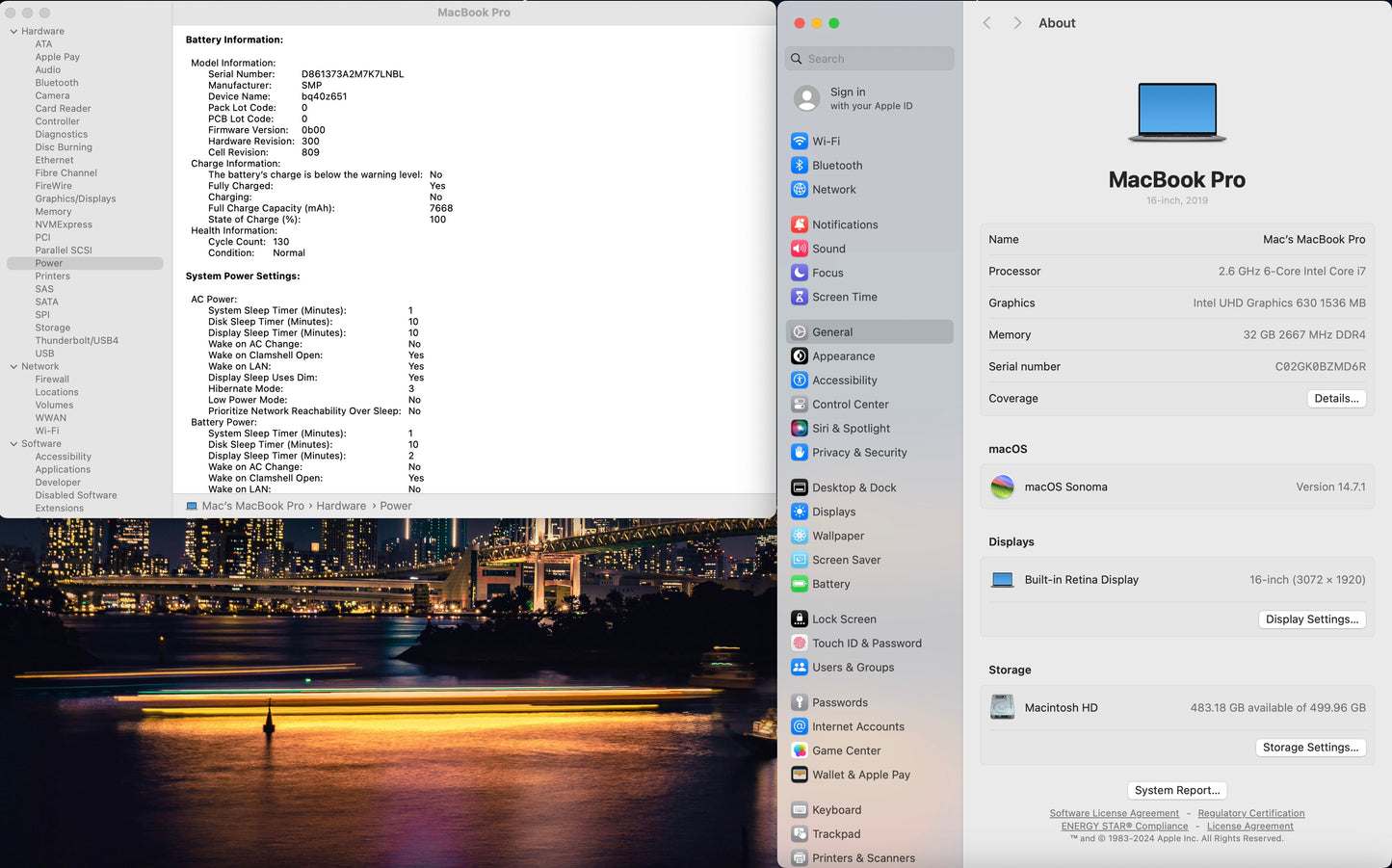
Task: Open Privacy & Security settings
Action: click(858, 453)
